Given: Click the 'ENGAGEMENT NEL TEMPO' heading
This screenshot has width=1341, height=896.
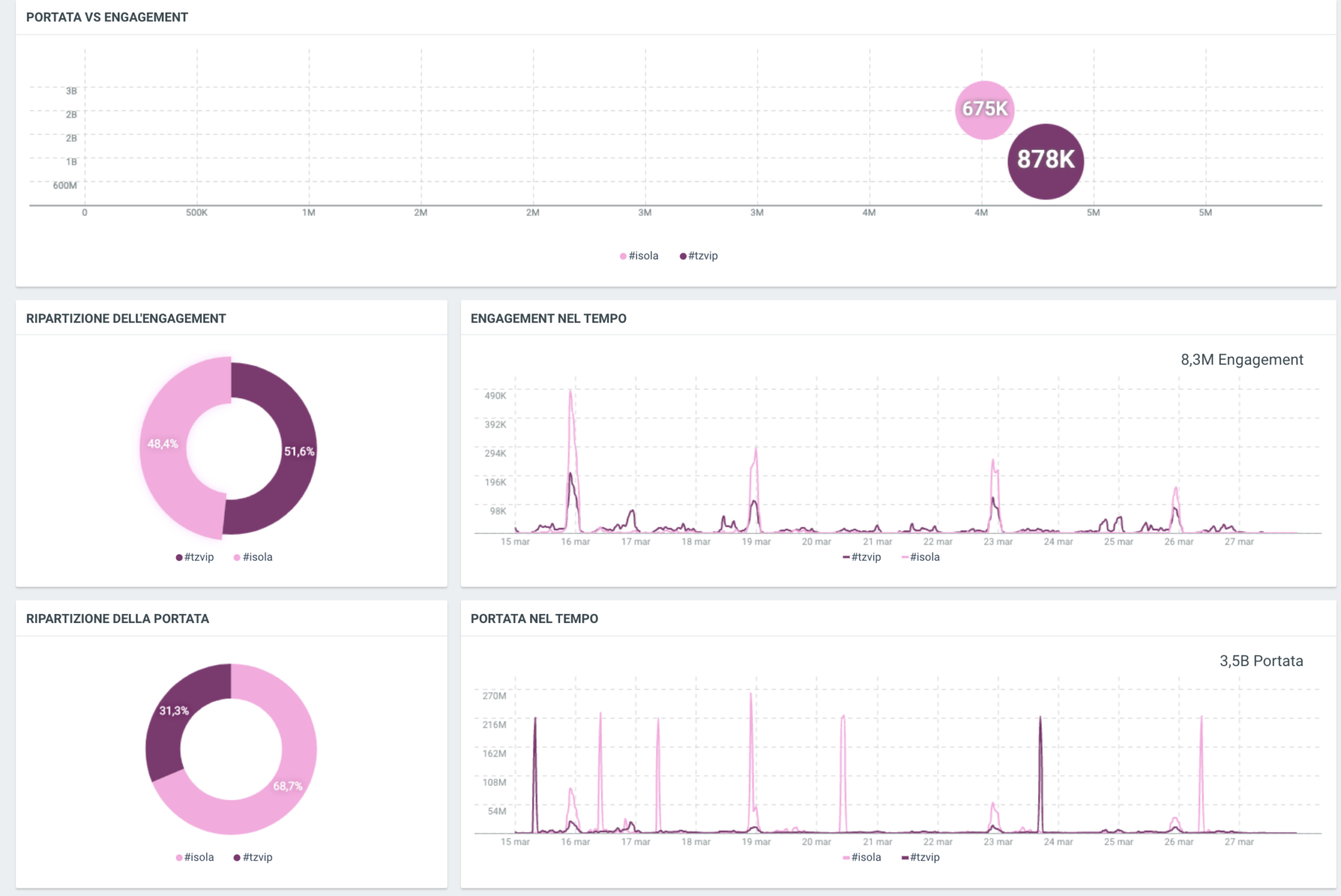Looking at the screenshot, I should pyautogui.click(x=548, y=318).
